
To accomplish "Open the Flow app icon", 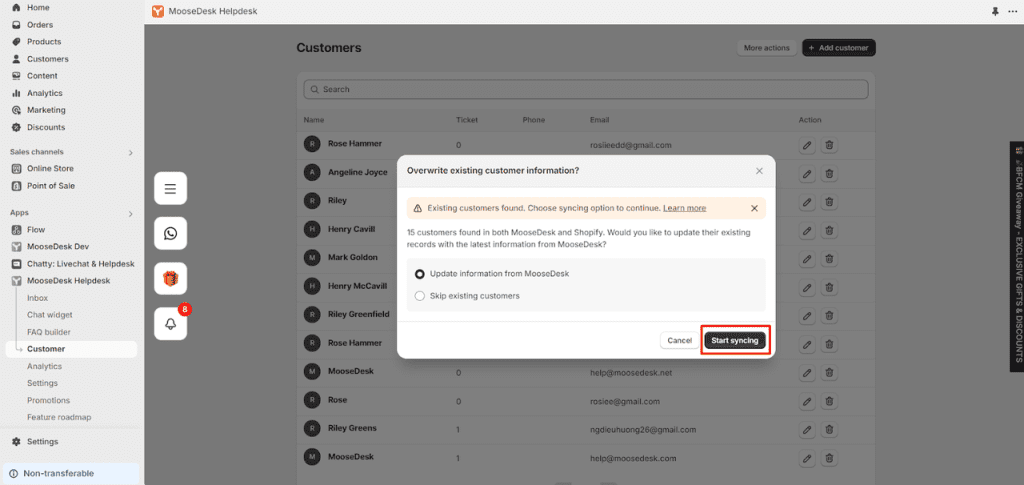I will [16, 230].
